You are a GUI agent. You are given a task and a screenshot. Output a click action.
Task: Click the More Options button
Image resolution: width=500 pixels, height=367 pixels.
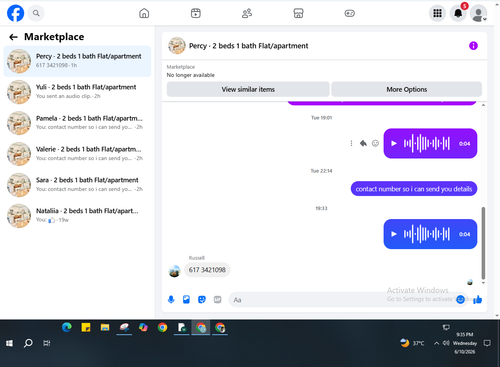click(x=407, y=89)
